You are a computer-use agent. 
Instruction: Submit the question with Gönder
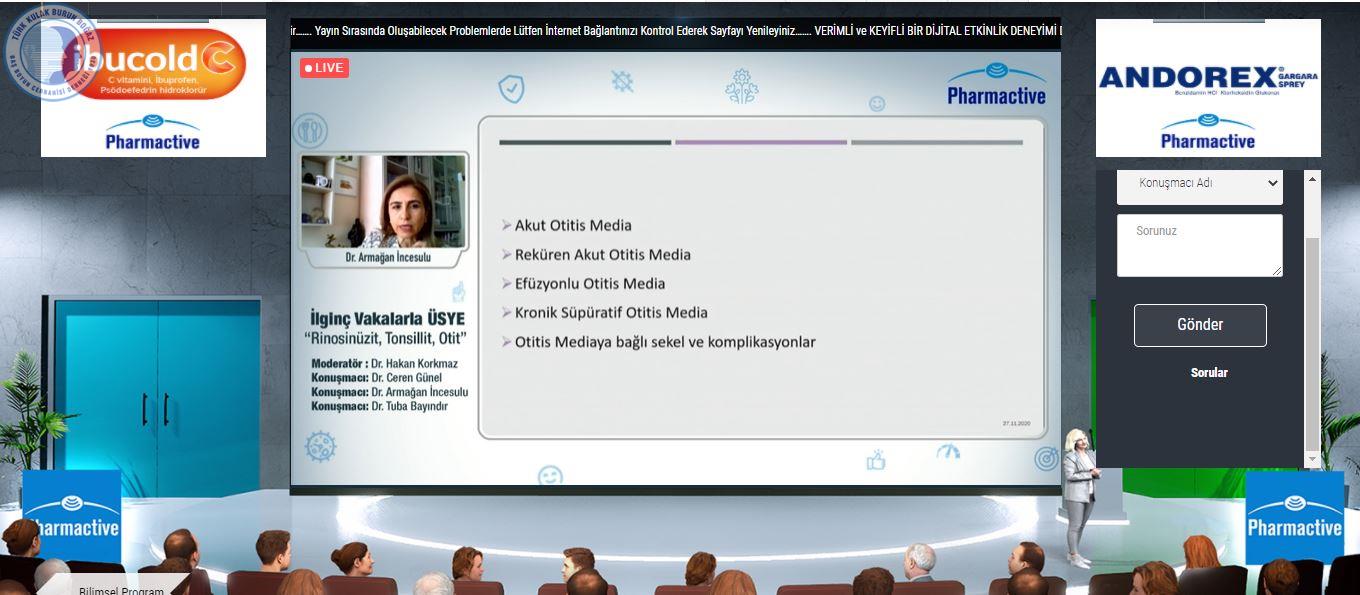(1200, 325)
